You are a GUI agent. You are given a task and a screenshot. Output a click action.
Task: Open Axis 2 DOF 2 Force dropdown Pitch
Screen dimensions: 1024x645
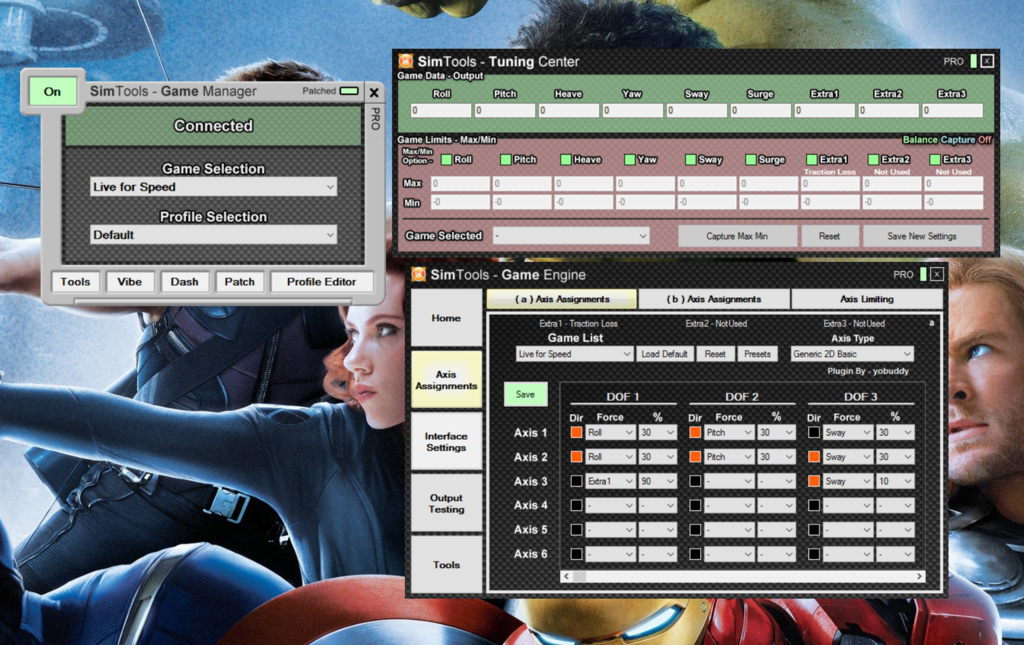click(x=729, y=456)
